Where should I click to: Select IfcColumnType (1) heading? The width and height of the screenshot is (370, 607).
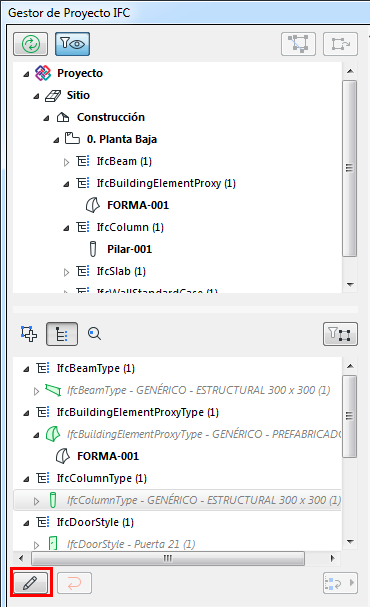tap(102, 478)
